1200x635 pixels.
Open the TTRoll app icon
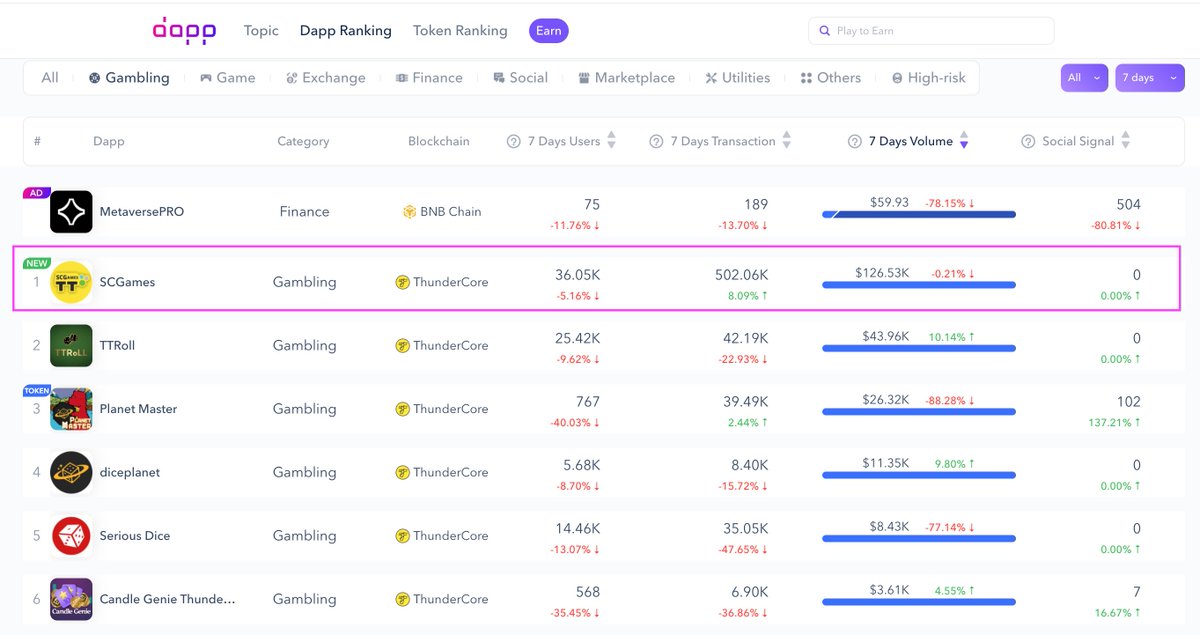(71, 345)
